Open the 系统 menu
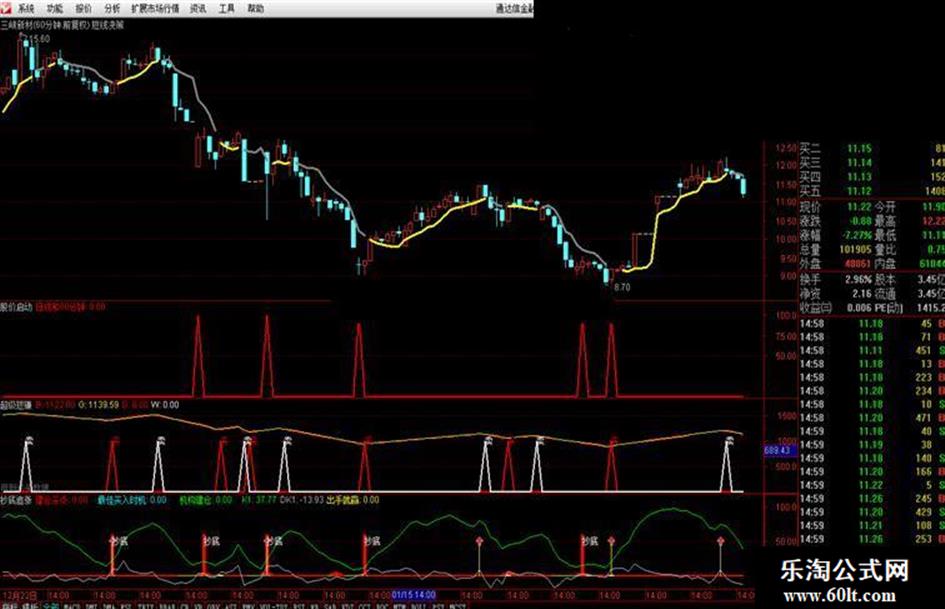 [x=26, y=8]
